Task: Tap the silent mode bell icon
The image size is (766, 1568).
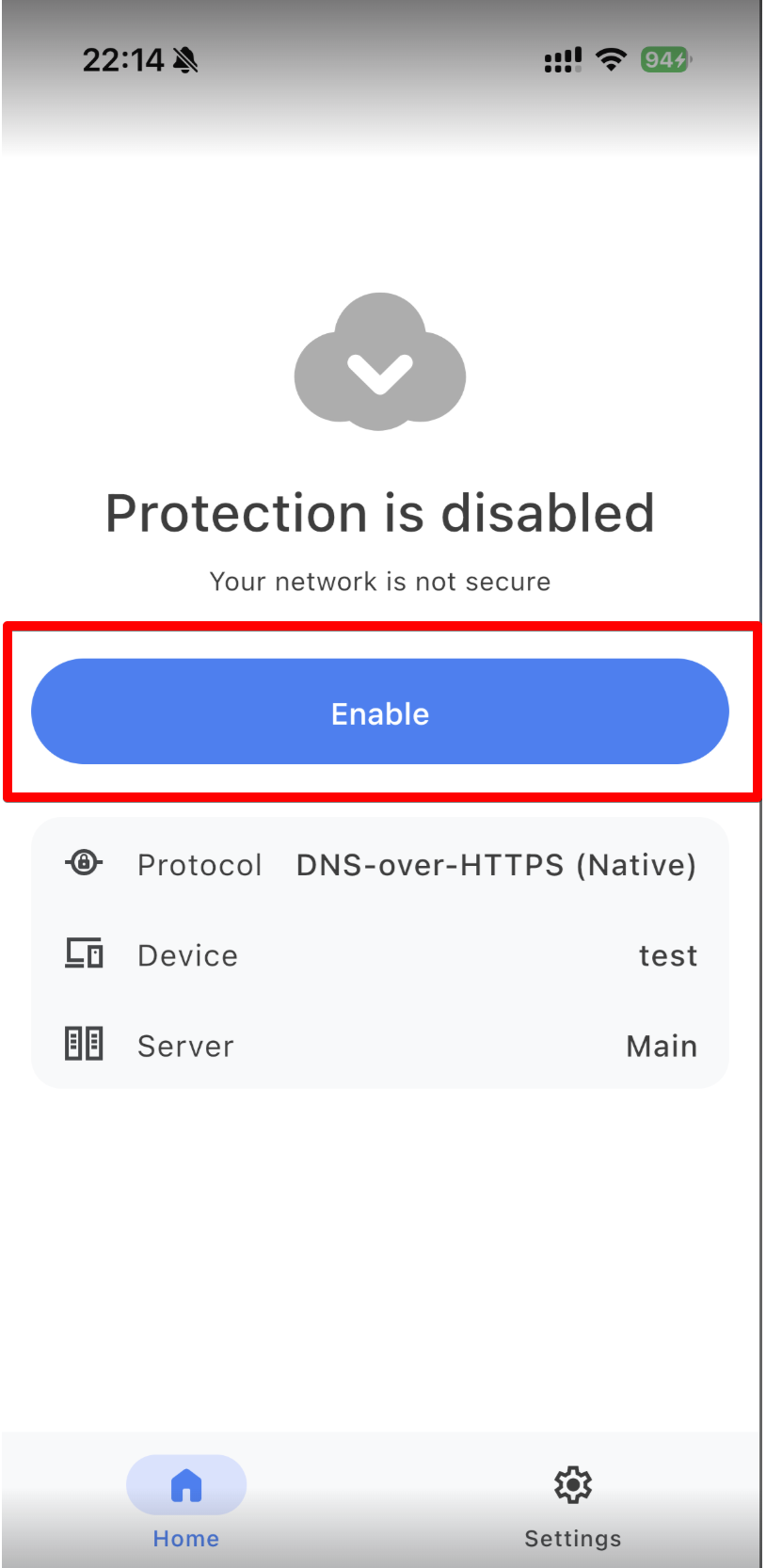Action: pos(185,61)
